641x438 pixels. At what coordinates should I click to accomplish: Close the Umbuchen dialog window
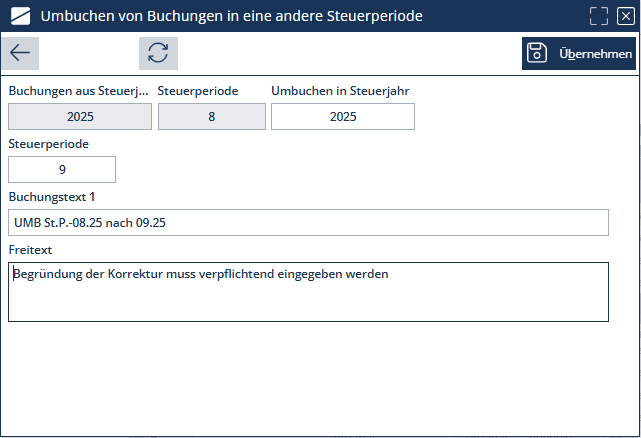[x=625, y=16]
